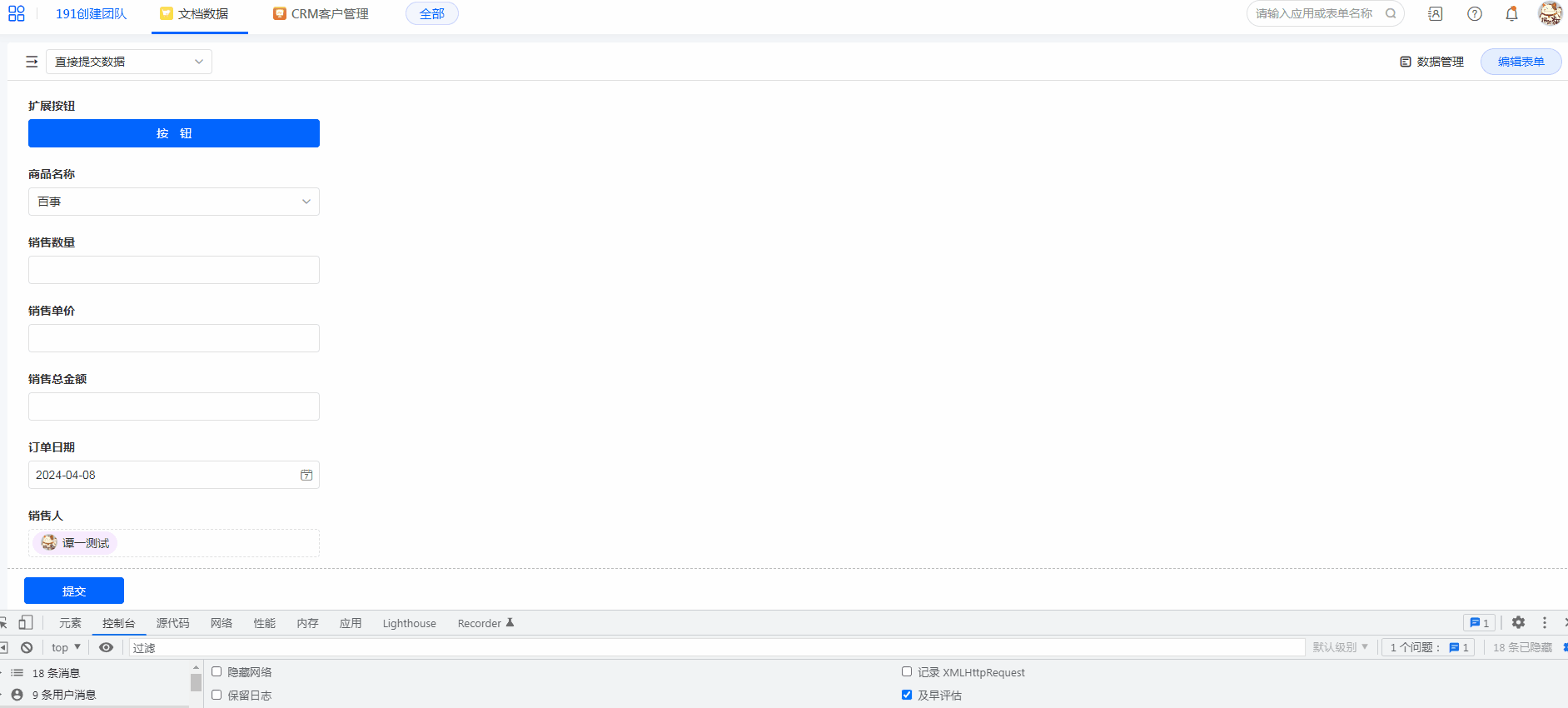Screen dimensions: 1568x708
Task: Click the contacts directory icon
Action: pyautogui.click(x=1436, y=13)
